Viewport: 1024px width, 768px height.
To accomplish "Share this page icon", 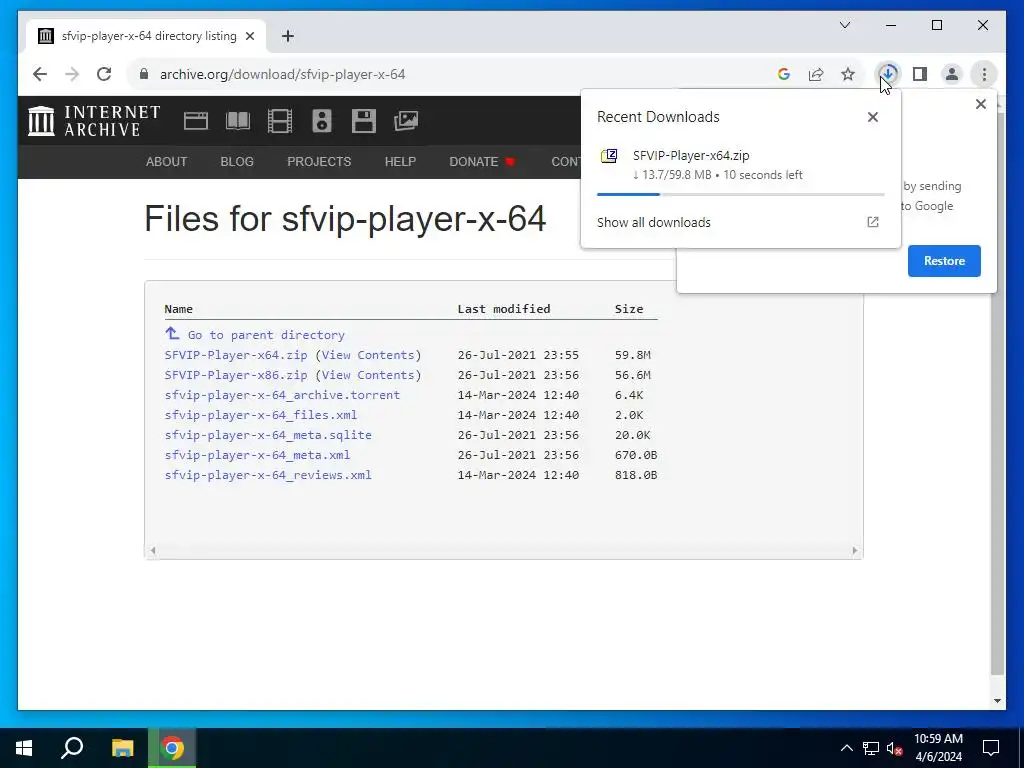I will click(816, 74).
